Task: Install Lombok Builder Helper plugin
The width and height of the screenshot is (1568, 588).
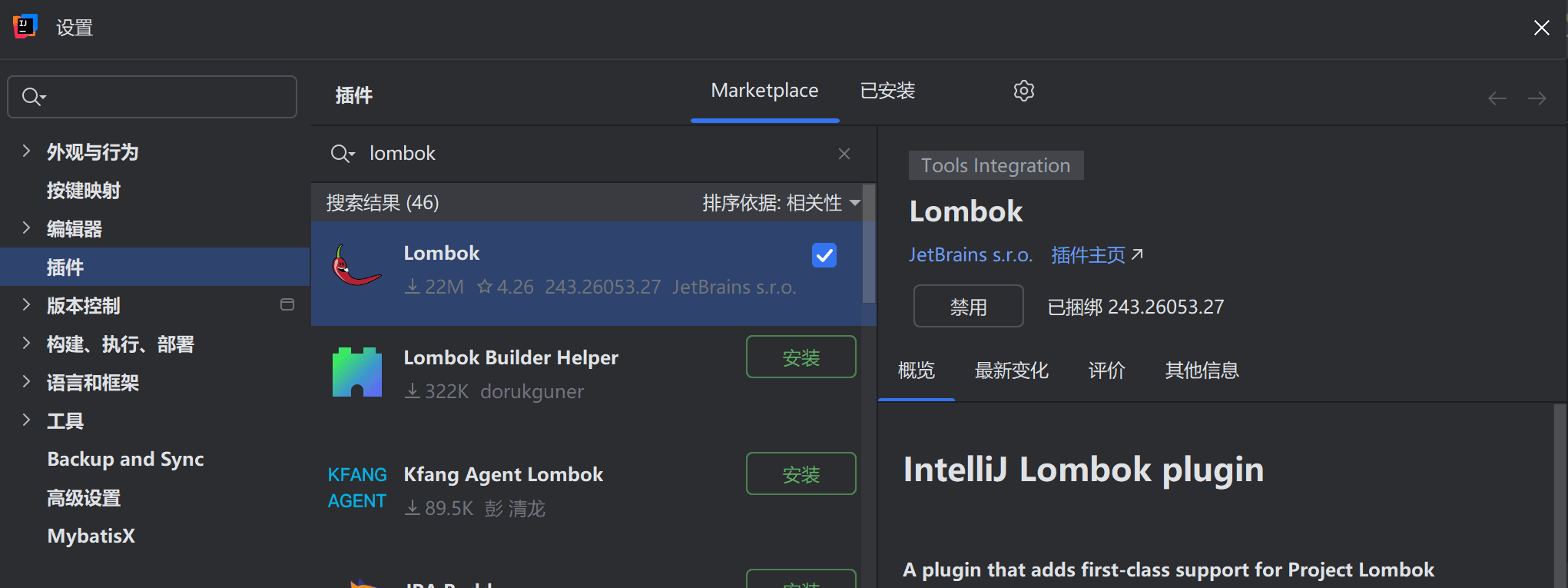Action: click(801, 357)
